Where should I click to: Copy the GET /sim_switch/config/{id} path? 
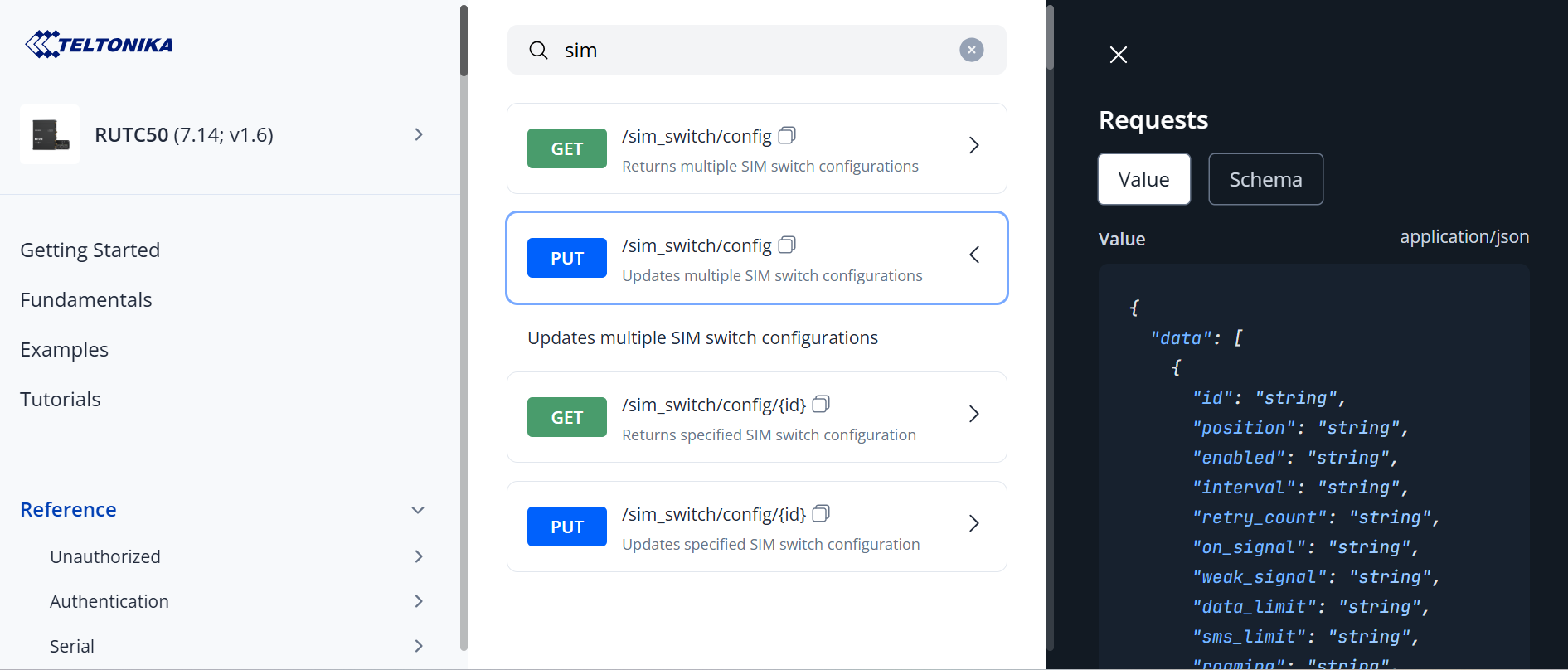821,404
